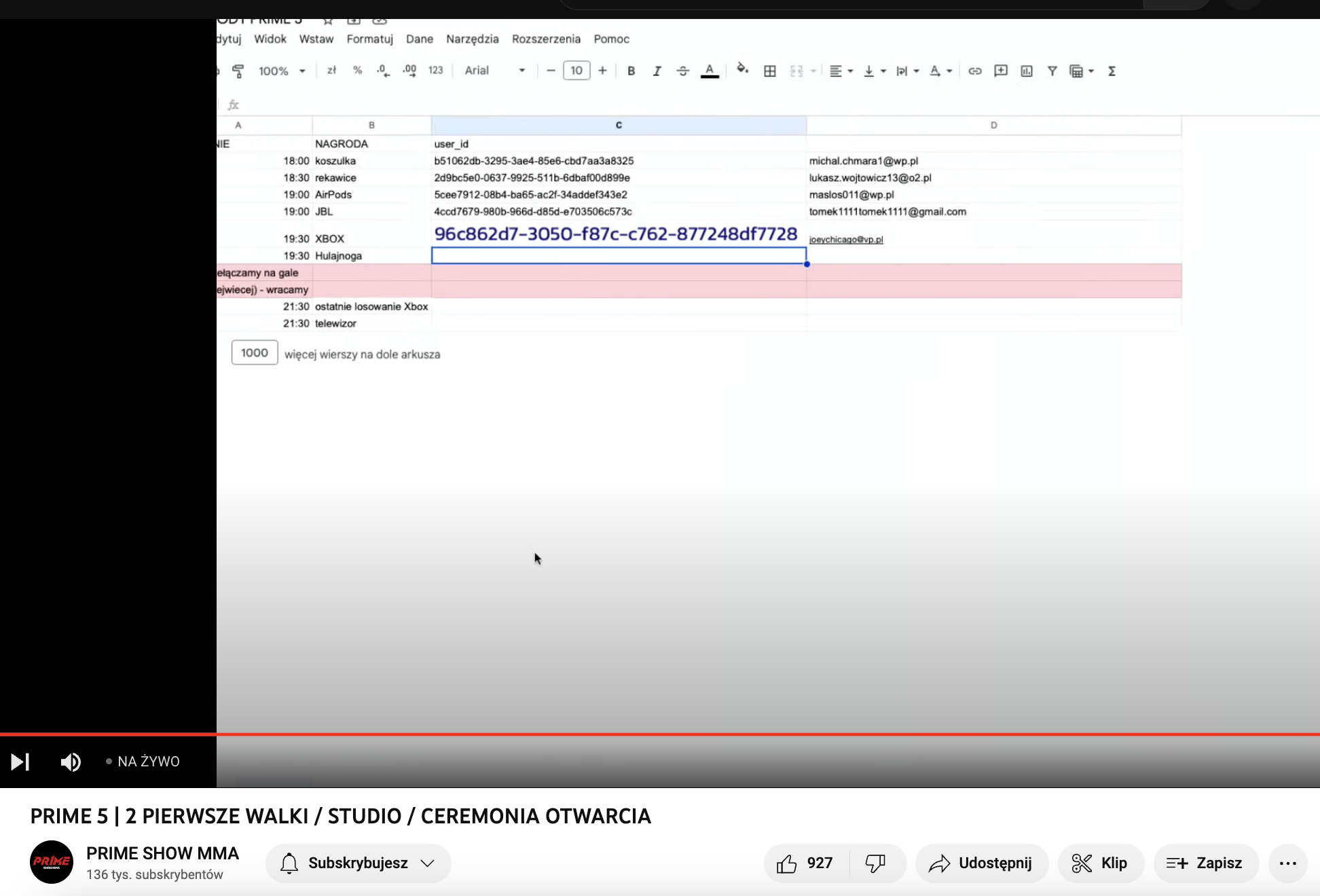Toggle bold formatting in spreadsheet toolbar
This screenshot has width=1320, height=896.
point(631,71)
